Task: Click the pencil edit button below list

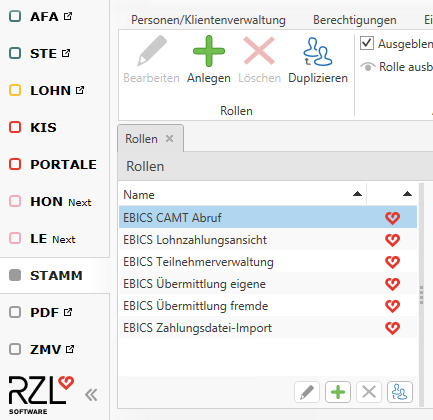Action: point(307,392)
